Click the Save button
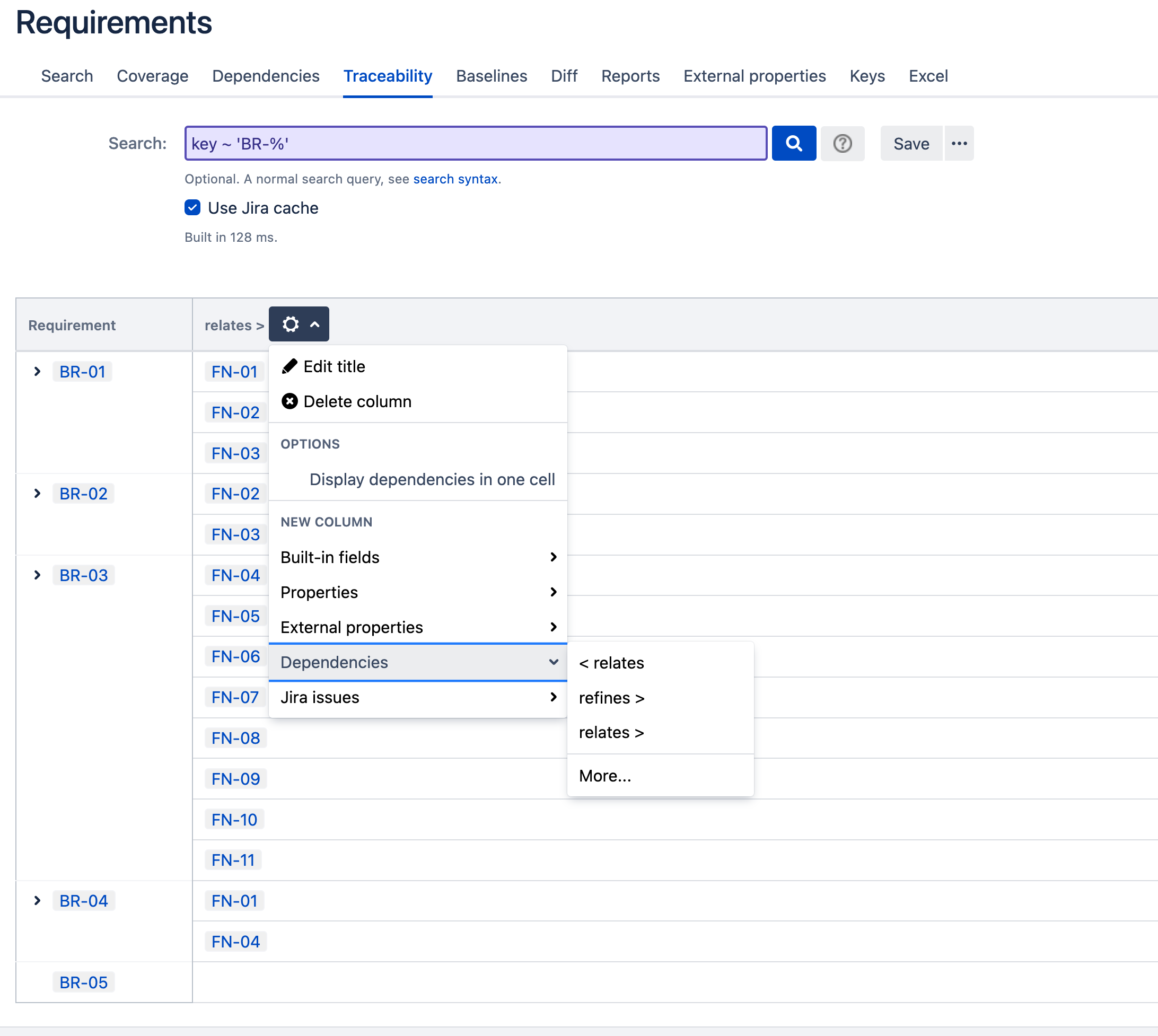Screen dimensions: 1158x1036 (910, 144)
